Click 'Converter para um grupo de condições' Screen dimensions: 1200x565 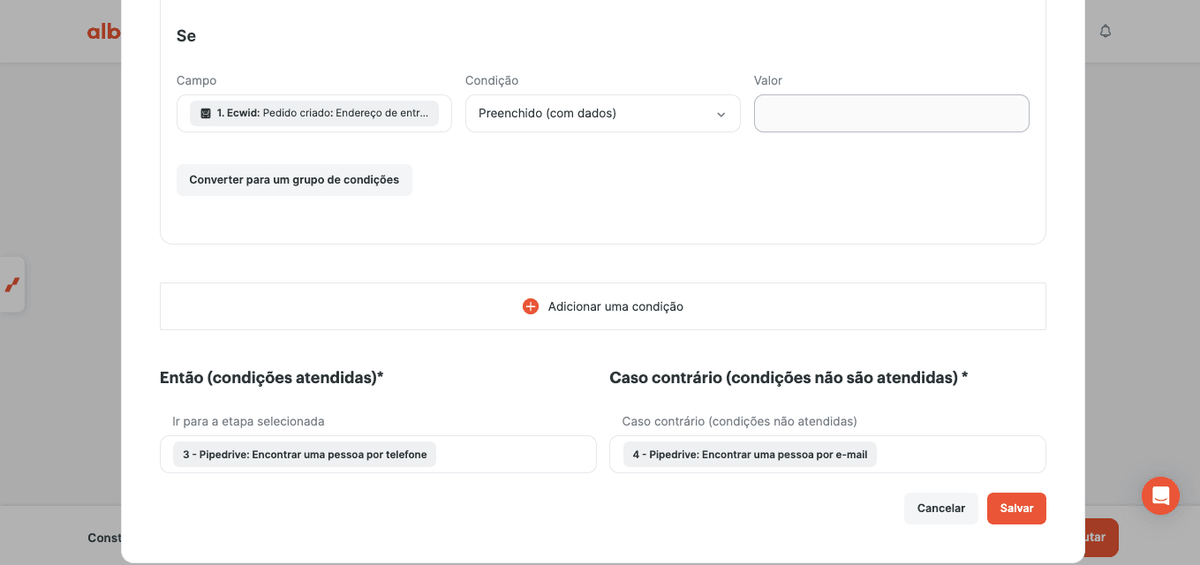(x=294, y=180)
